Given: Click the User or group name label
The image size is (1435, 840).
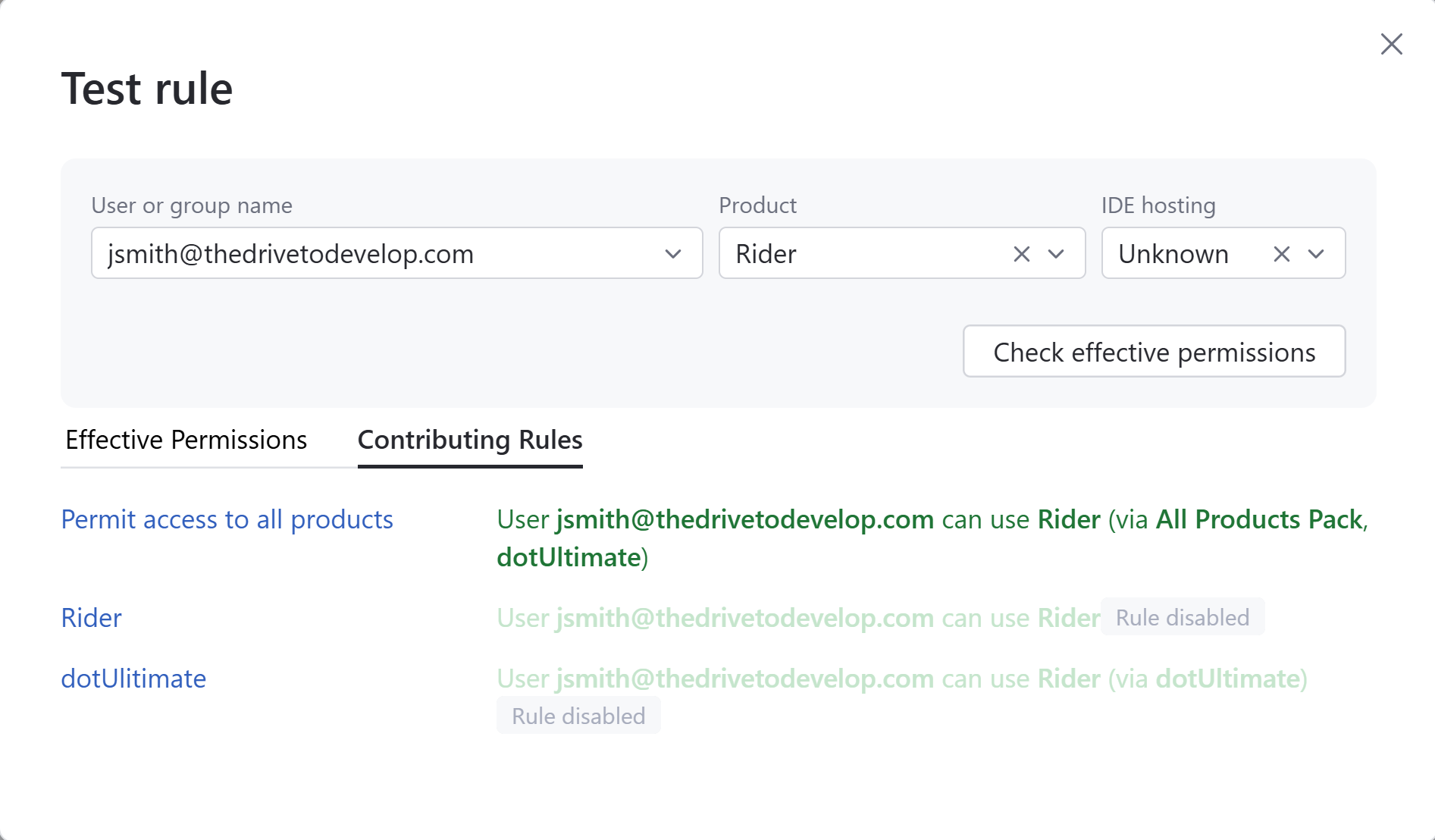Looking at the screenshot, I should point(192,205).
